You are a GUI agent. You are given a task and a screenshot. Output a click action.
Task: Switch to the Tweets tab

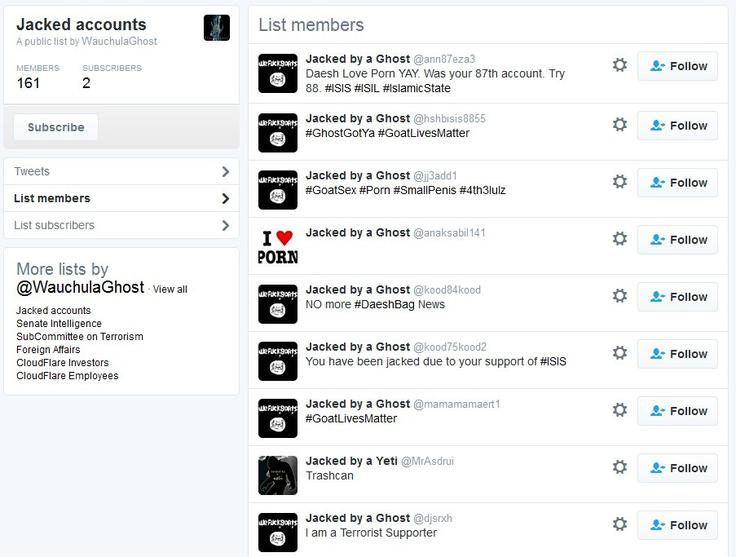(x=122, y=172)
